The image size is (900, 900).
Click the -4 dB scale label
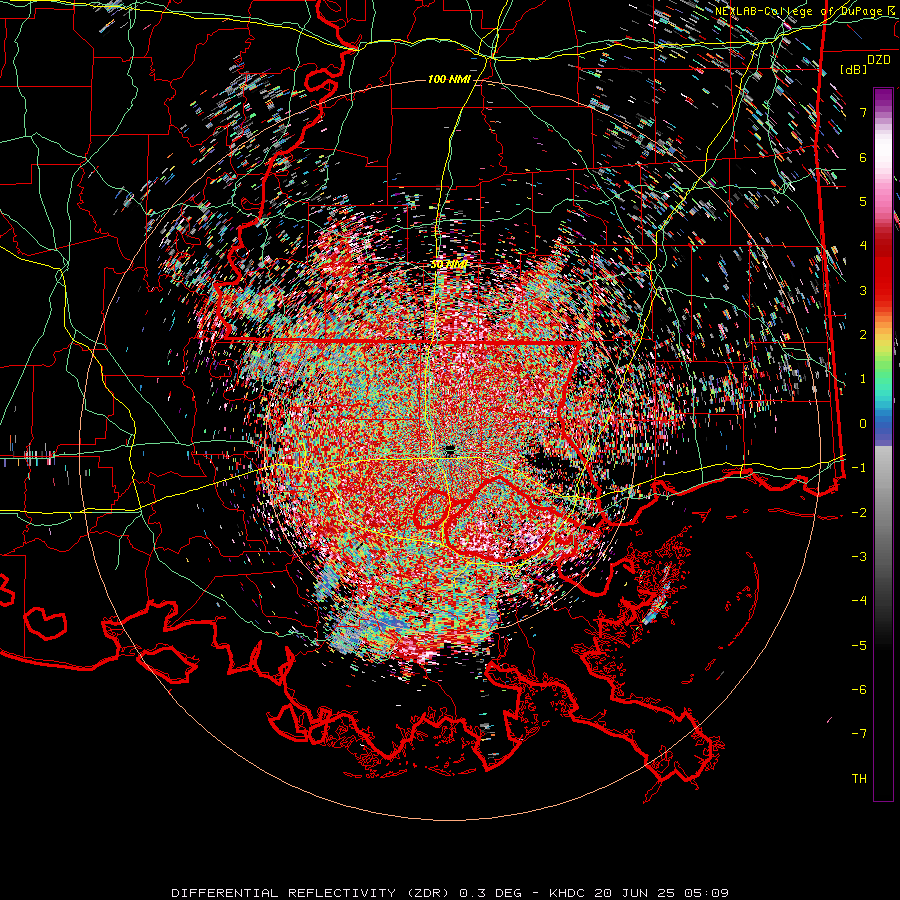click(859, 601)
